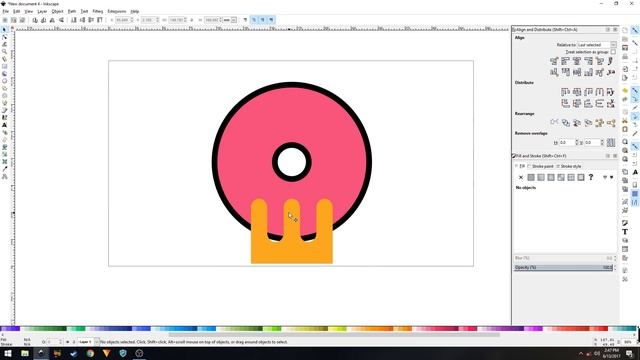The height and width of the screenshot is (360, 640).
Task: Switch to Stroke style tab
Action: coord(569,166)
